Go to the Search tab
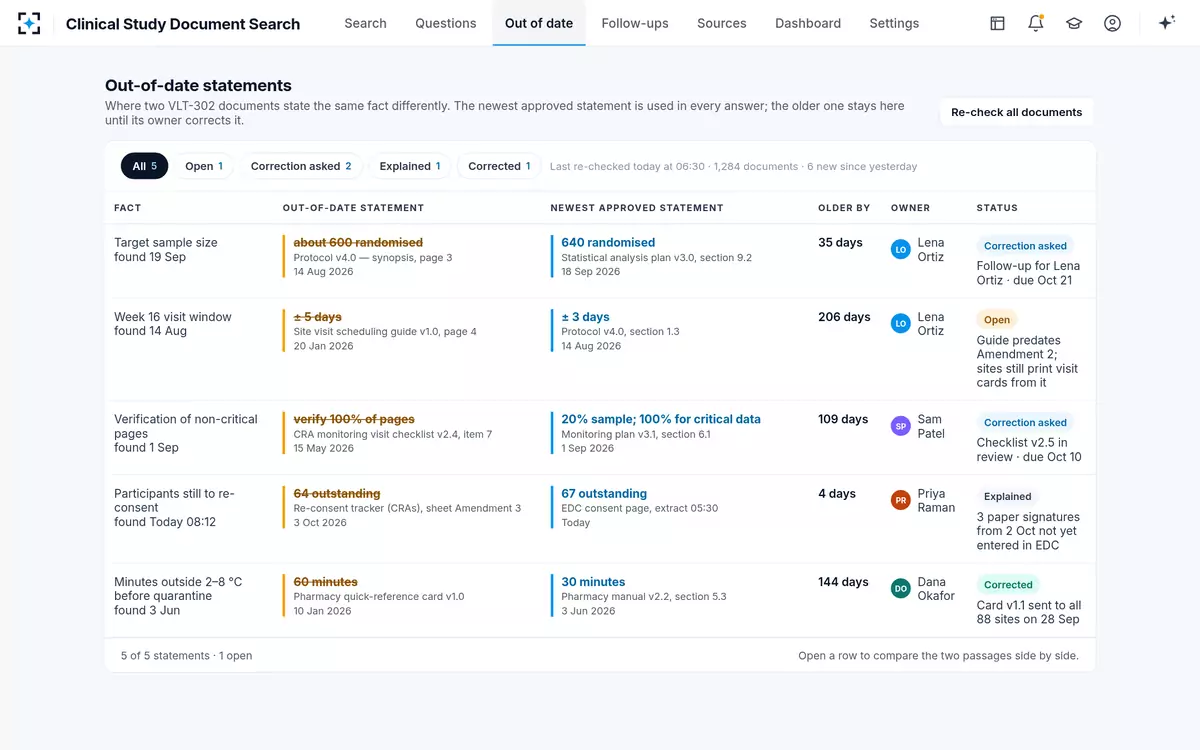This screenshot has width=1200, height=750. point(365,23)
